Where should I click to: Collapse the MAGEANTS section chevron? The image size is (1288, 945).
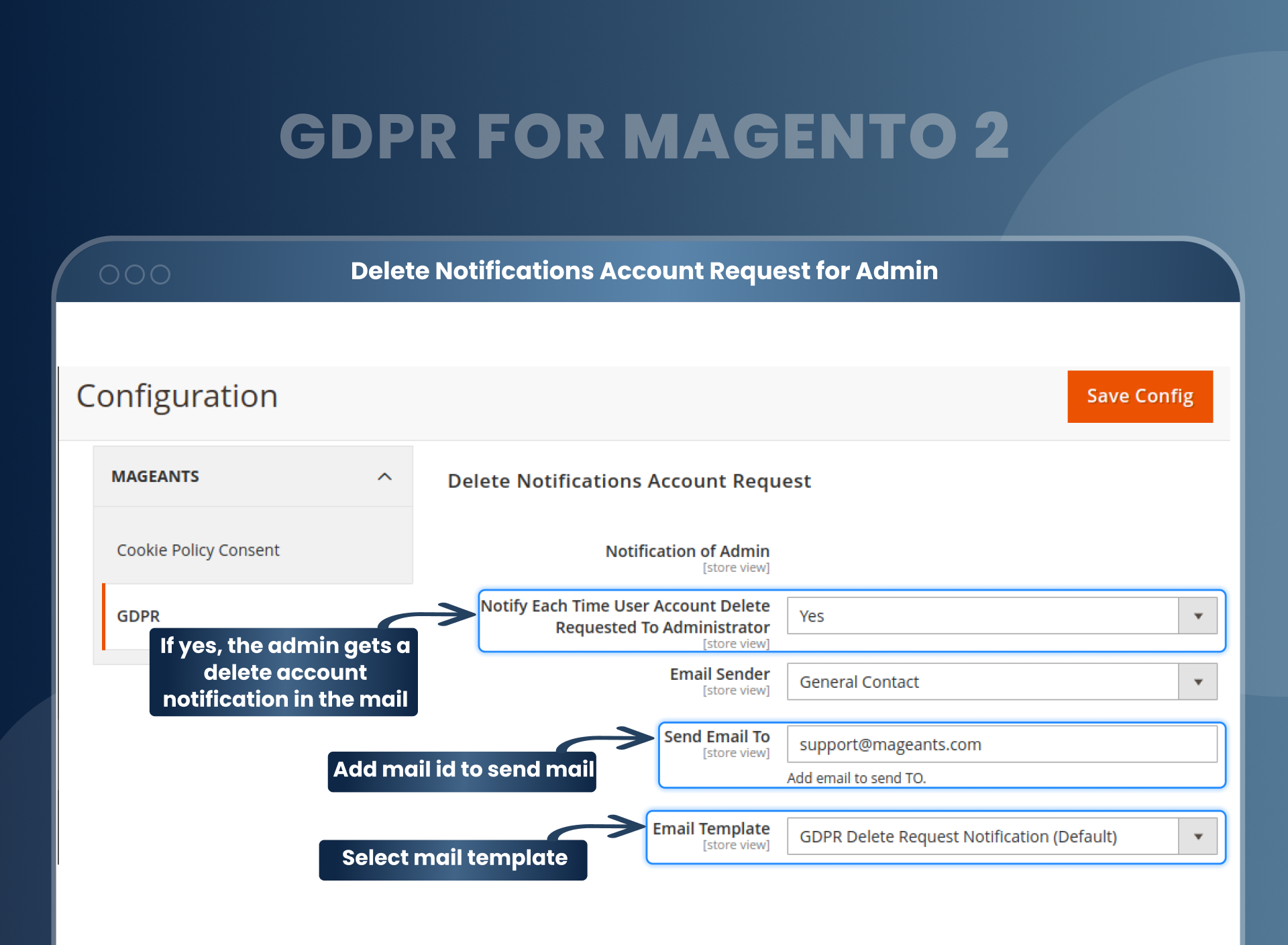coord(384,477)
